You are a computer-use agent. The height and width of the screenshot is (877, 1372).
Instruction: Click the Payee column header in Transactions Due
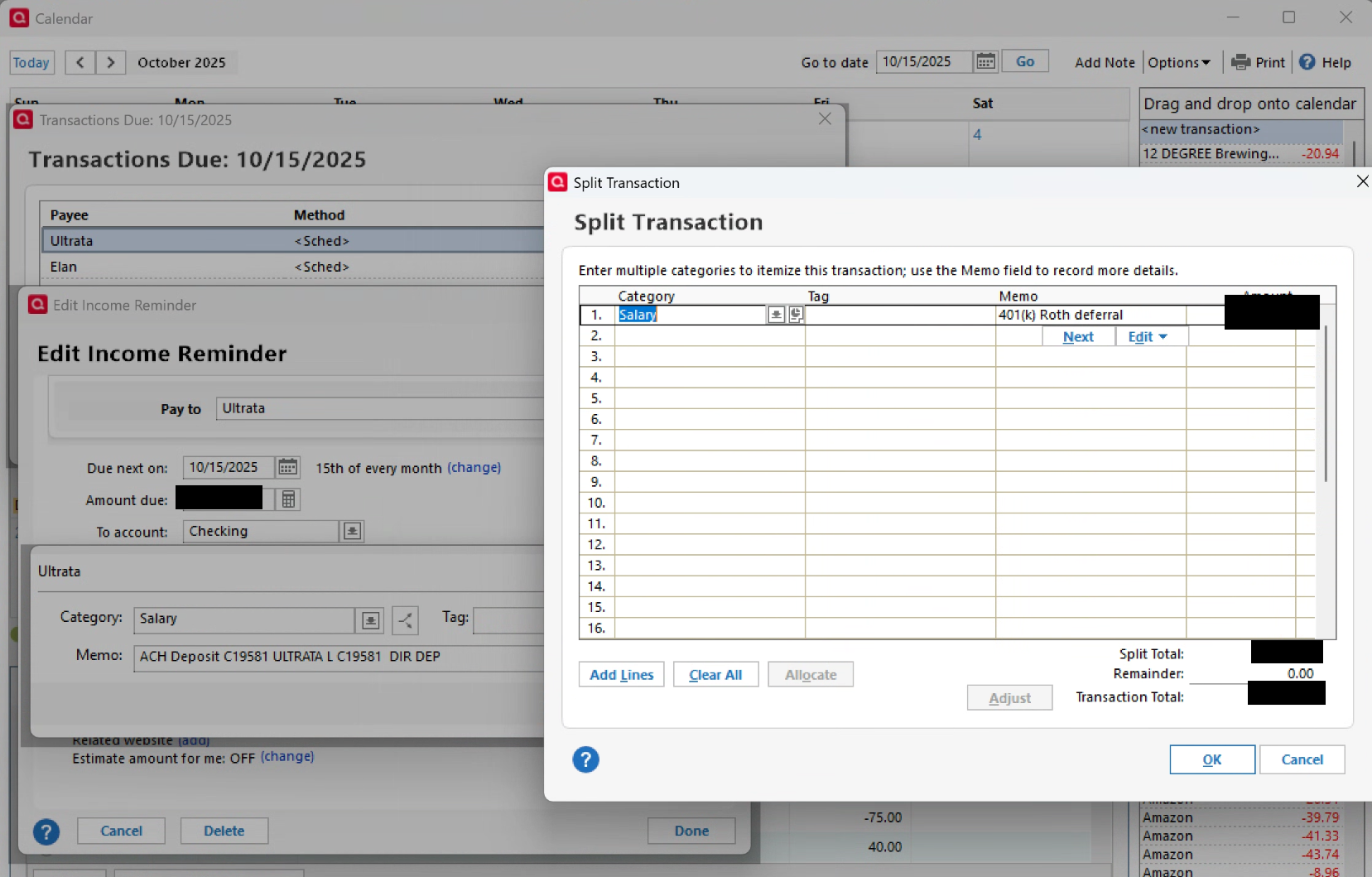(69, 214)
